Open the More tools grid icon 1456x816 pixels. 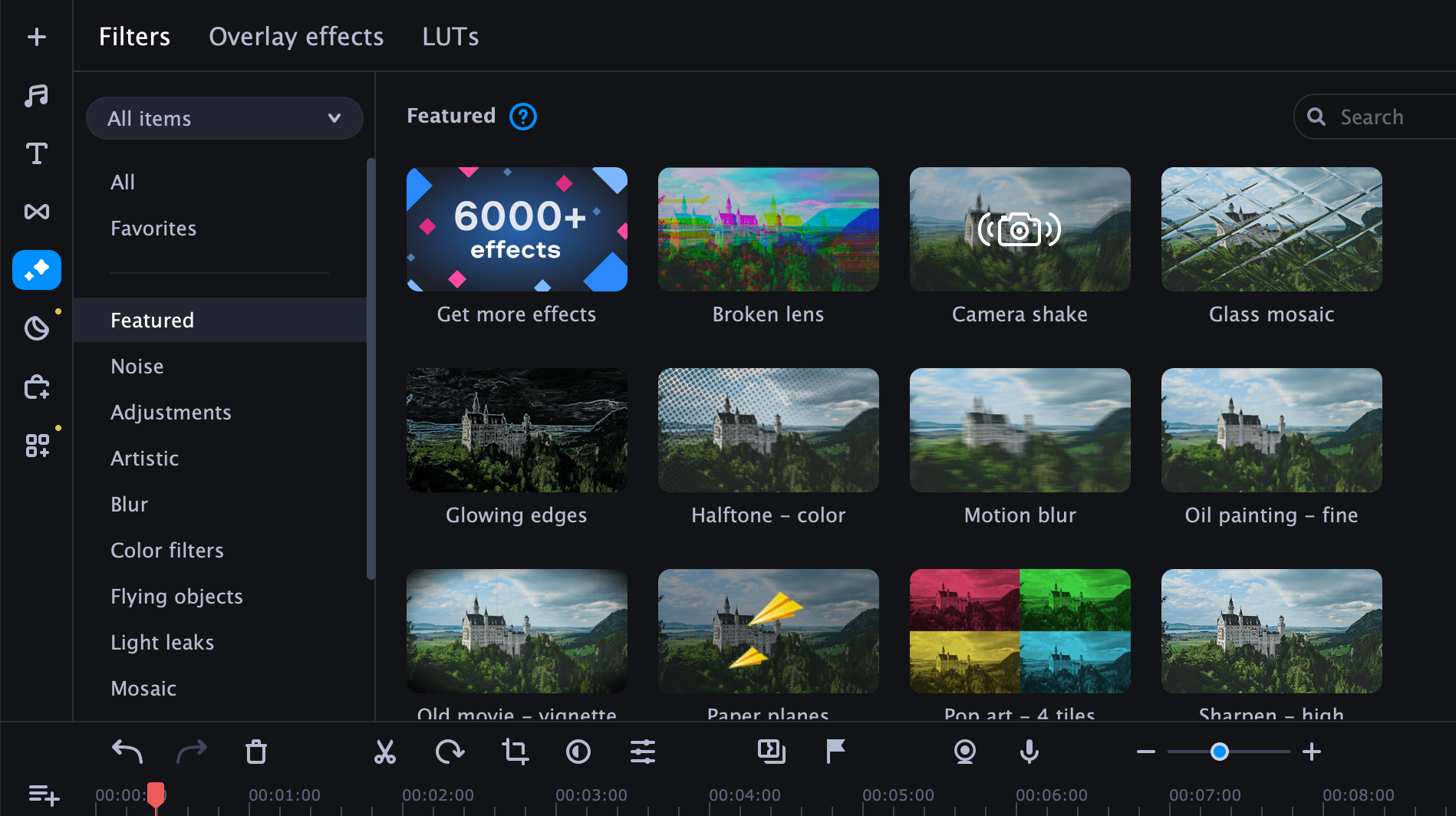pos(37,445)
